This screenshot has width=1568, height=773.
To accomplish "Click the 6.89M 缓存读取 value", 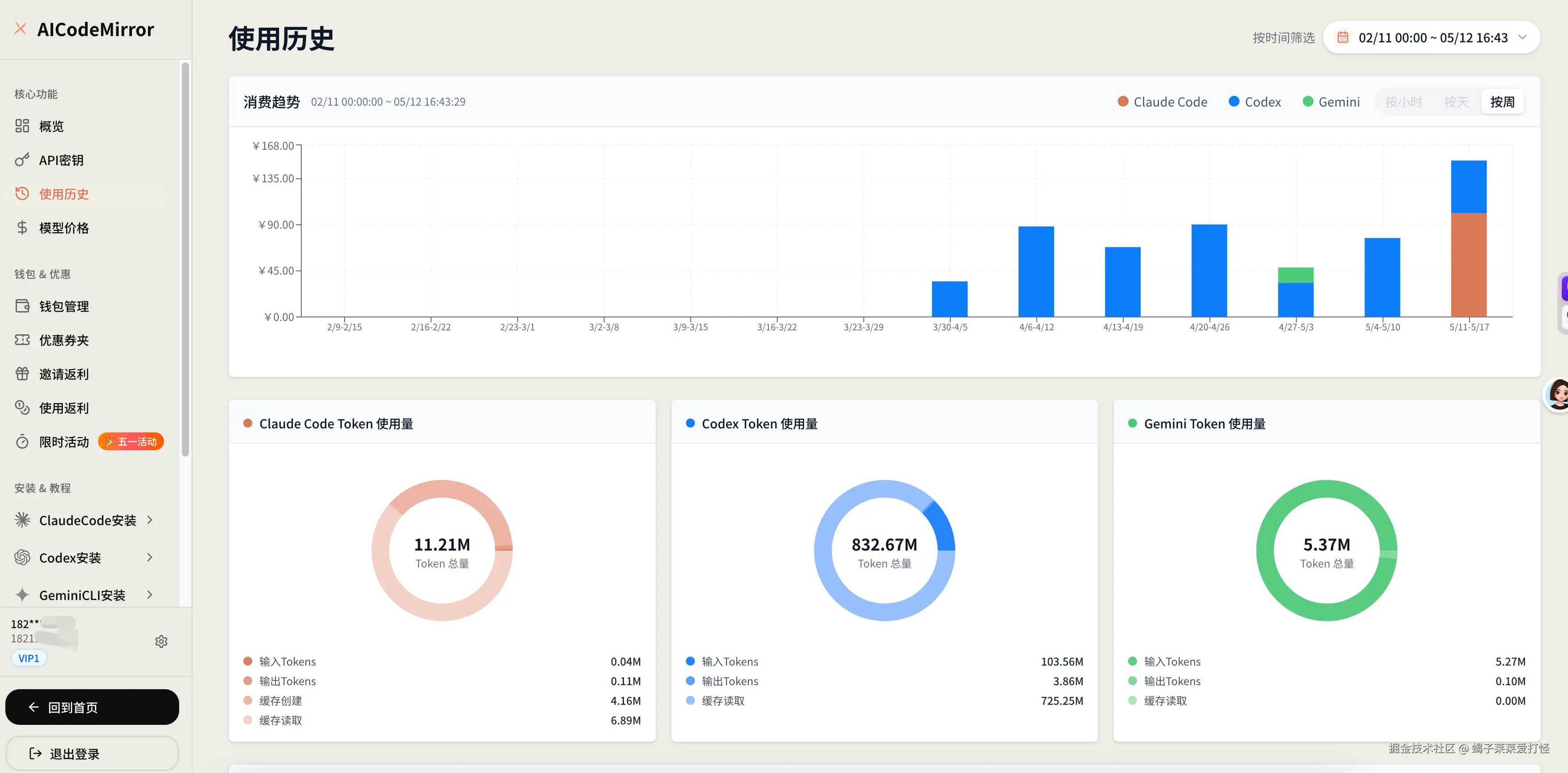I will coord(626,720).
